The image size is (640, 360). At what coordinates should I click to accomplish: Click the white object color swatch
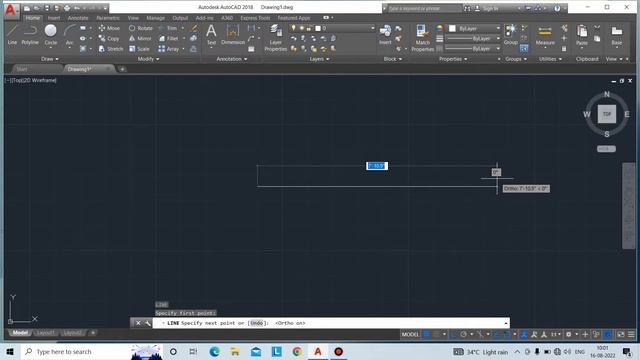coord(452,28)
